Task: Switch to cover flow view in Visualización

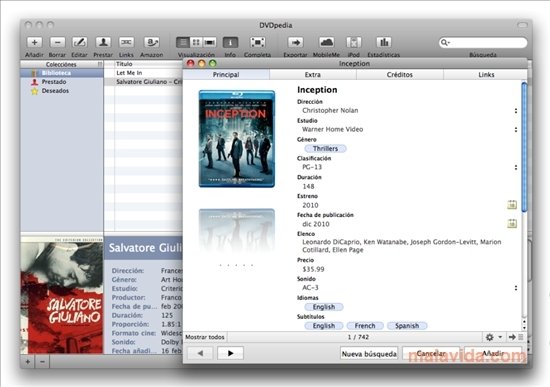Action: click(x=209, y=42)
